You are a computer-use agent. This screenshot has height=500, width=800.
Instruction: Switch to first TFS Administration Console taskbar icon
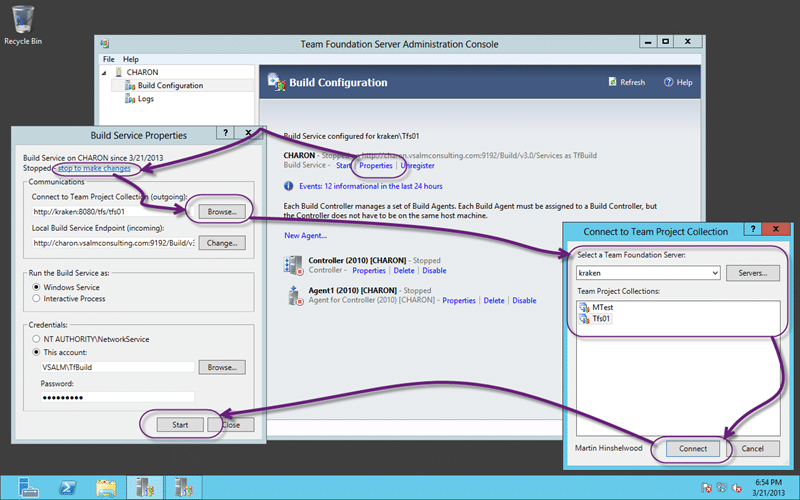point(145,488)
